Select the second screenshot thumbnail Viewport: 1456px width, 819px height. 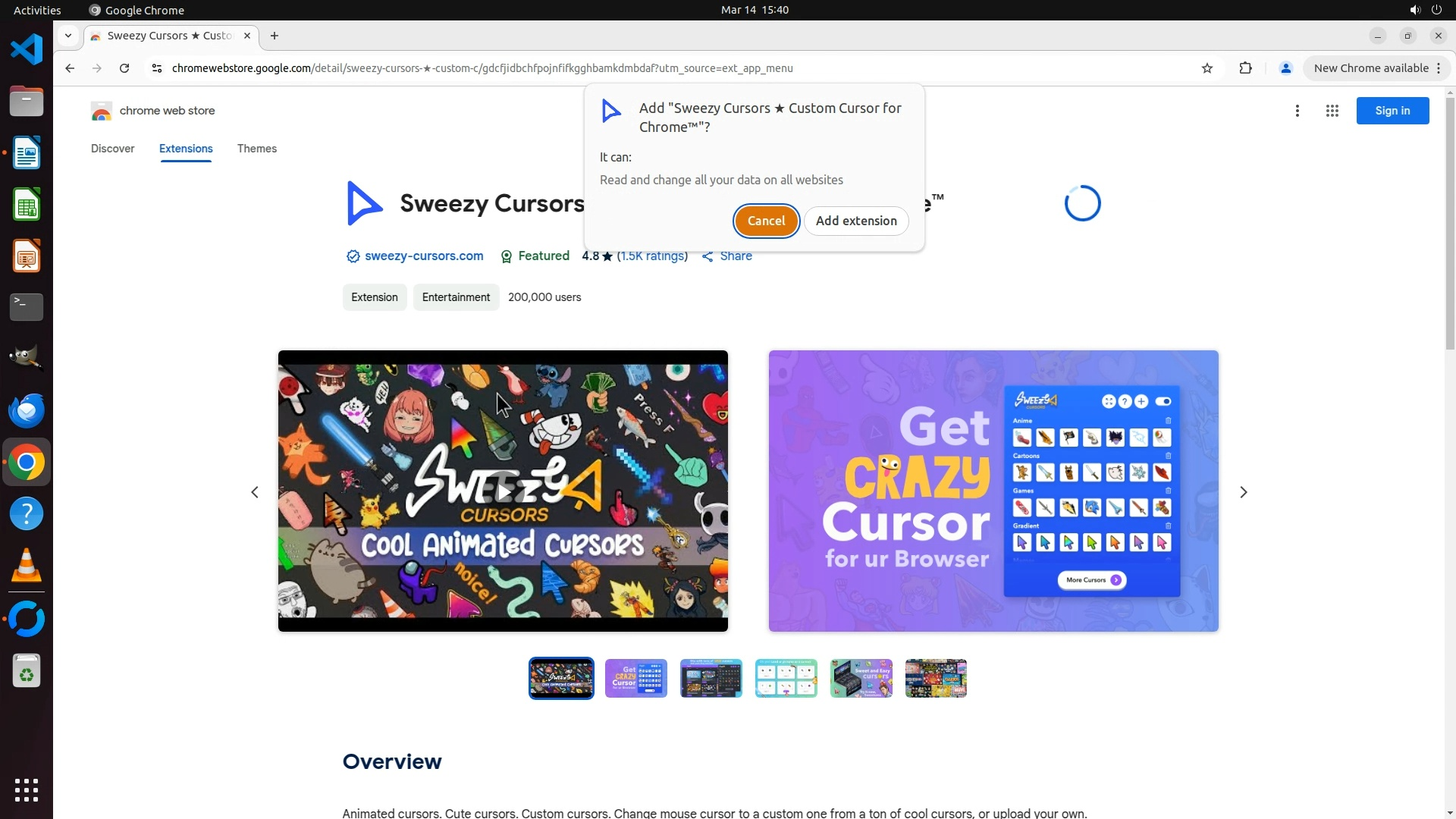click(635, 678)
